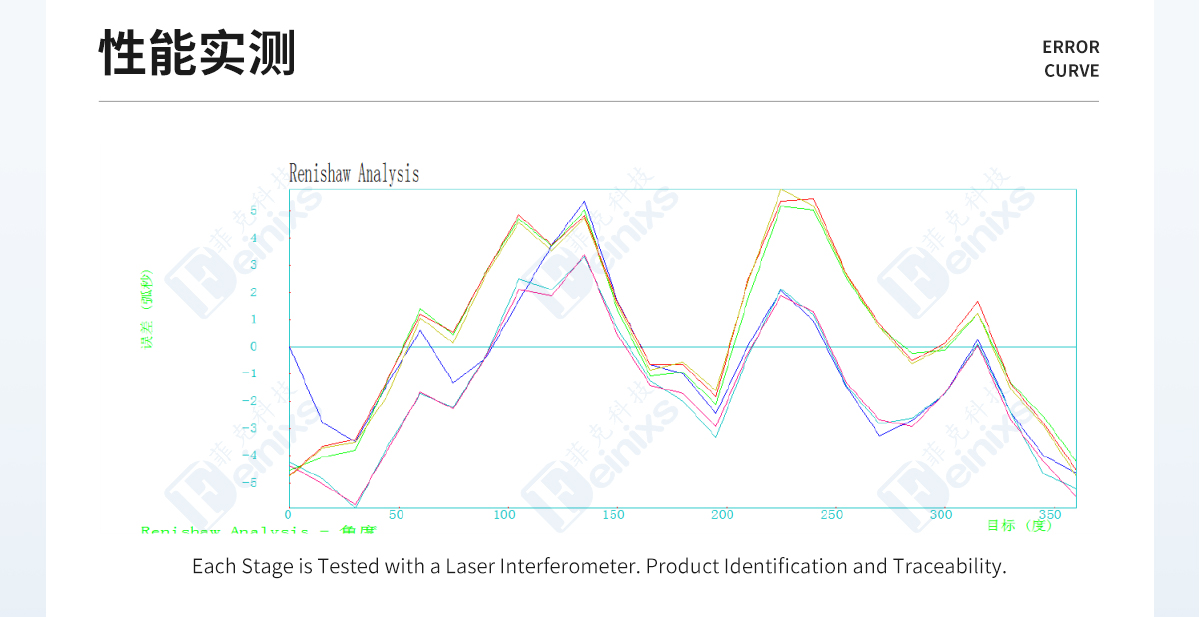Image resolution: width=1200 pixels, height=617 pixels.
Task: Click the y-axis tick labeled 5
Action: pyautogui.click(x=254, y=211)
